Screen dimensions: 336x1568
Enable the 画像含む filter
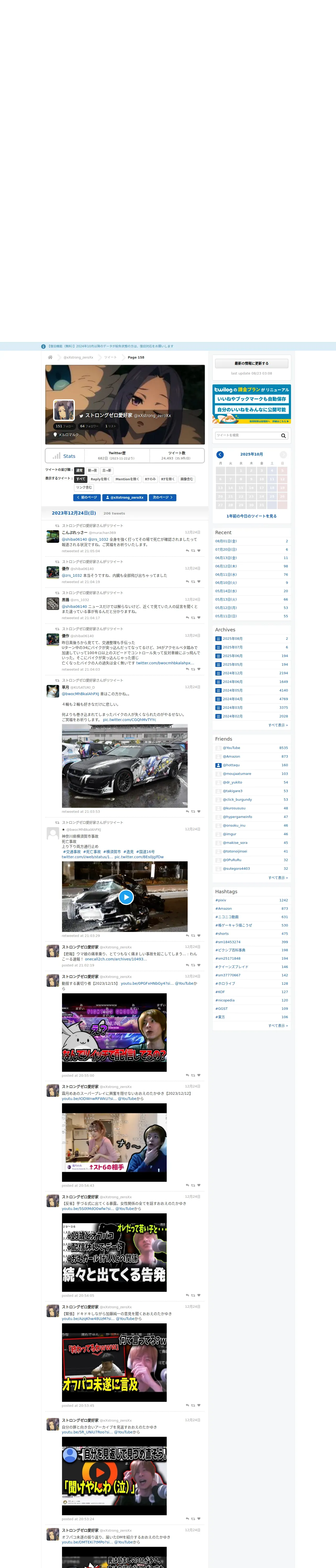187,479
